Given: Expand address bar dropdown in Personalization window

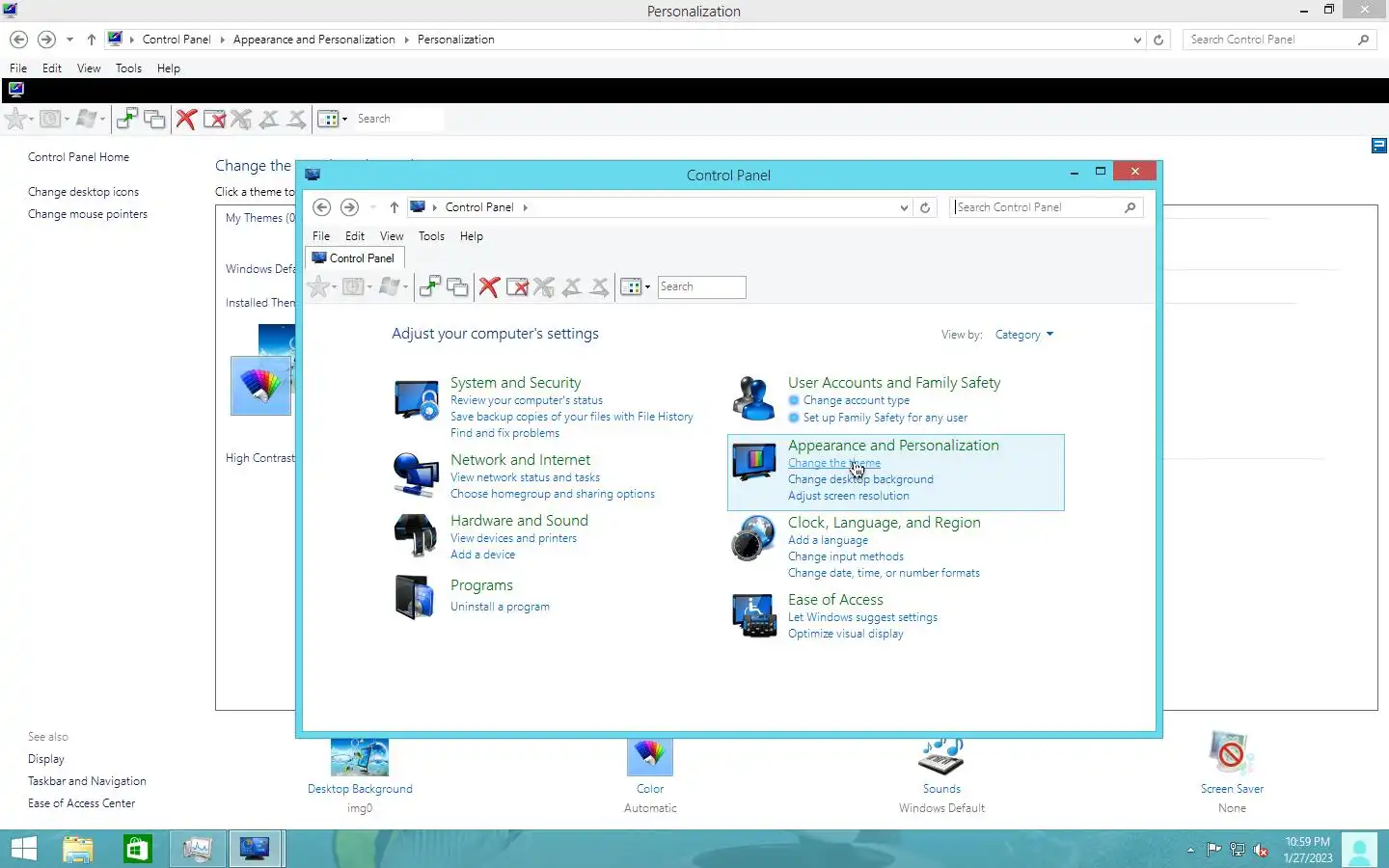Looking at the screenshot, I should point(1138,40).
